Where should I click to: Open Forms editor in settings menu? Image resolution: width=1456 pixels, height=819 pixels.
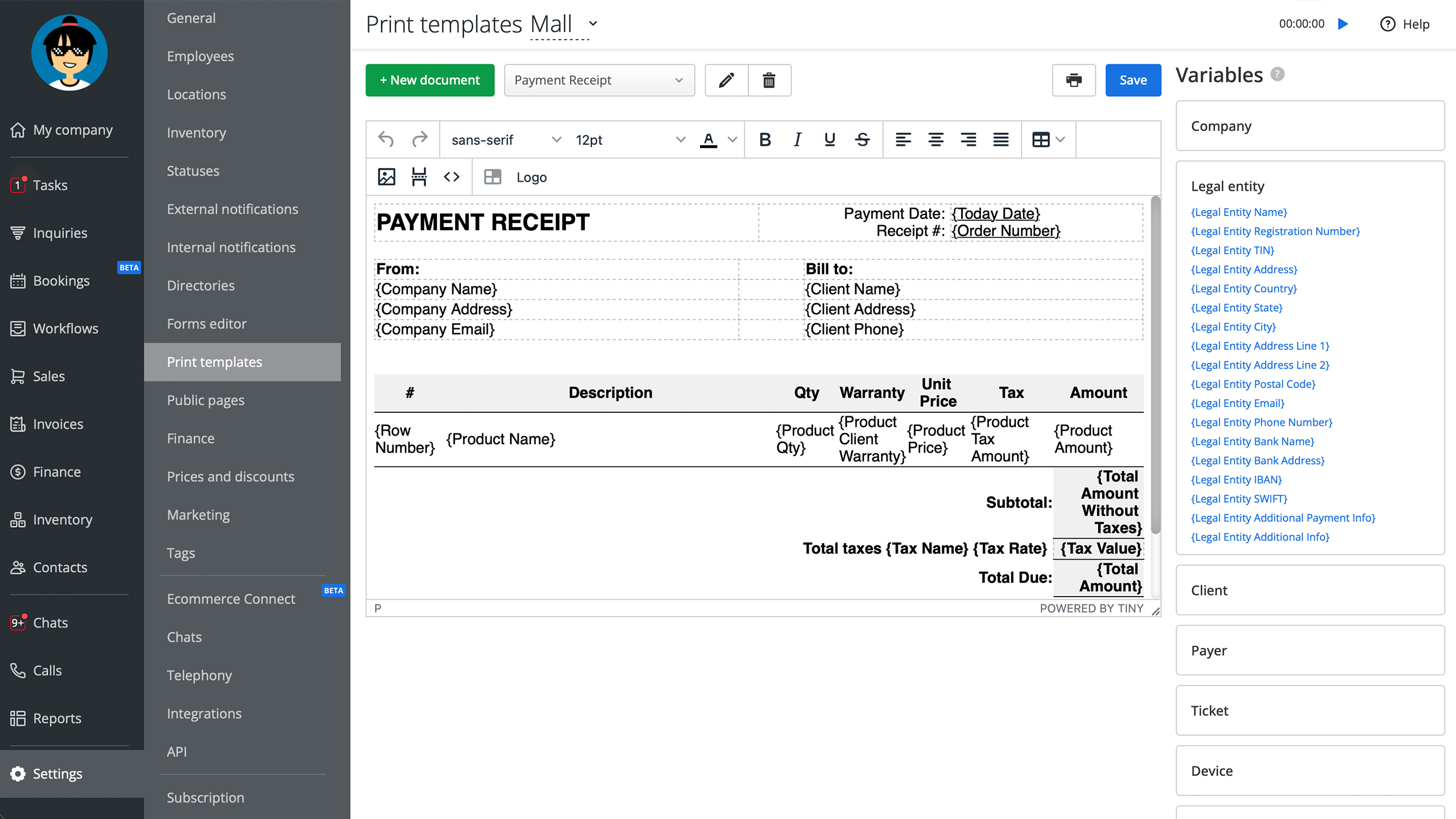click(206, 324)
